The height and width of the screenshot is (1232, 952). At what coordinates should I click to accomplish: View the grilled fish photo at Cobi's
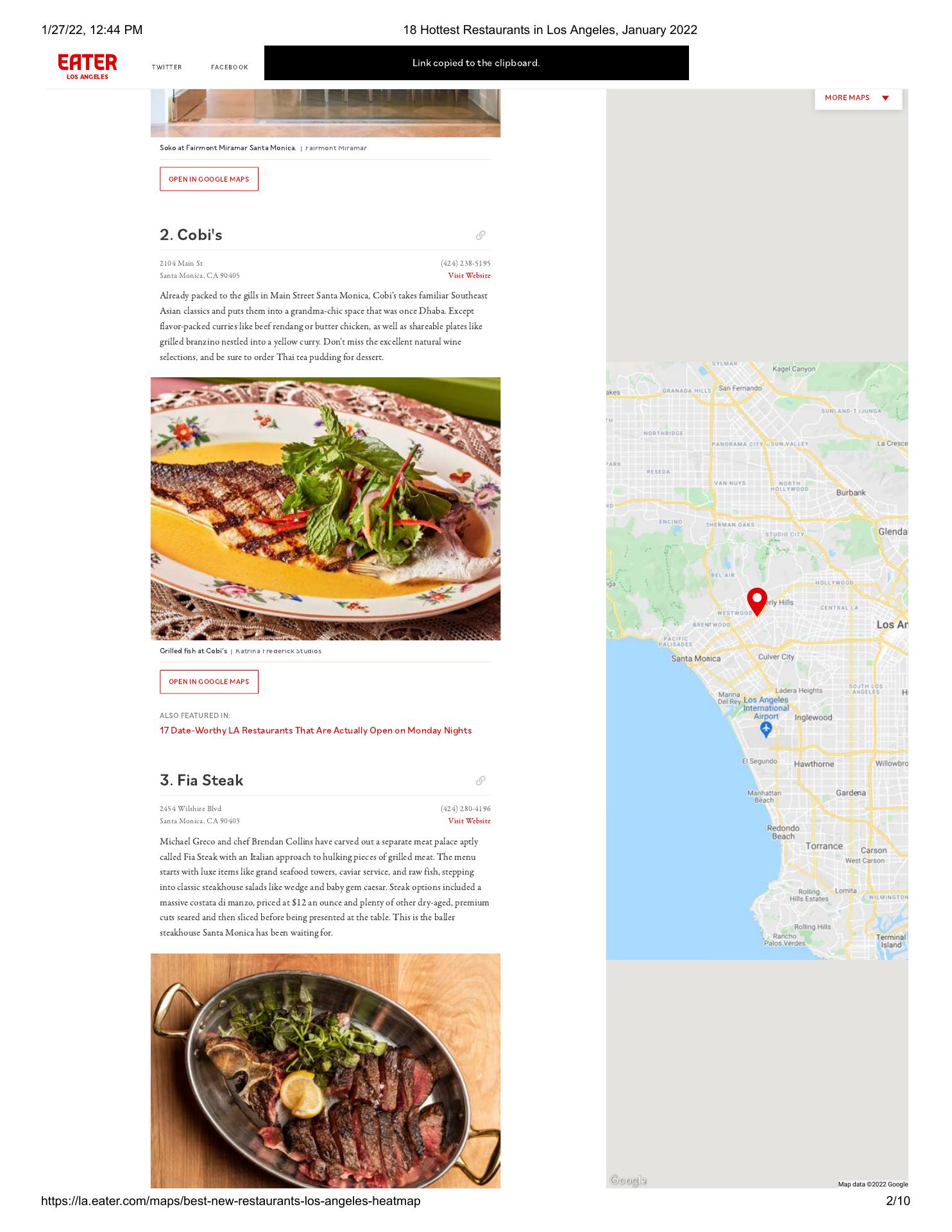pos(325,509)
